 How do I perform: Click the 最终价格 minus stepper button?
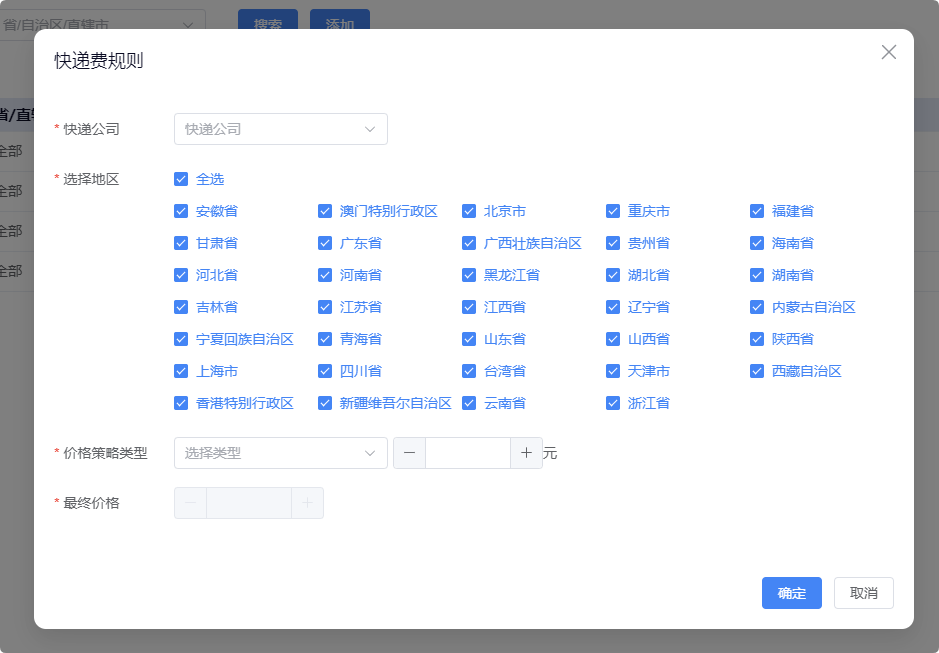tap(190, 503)
